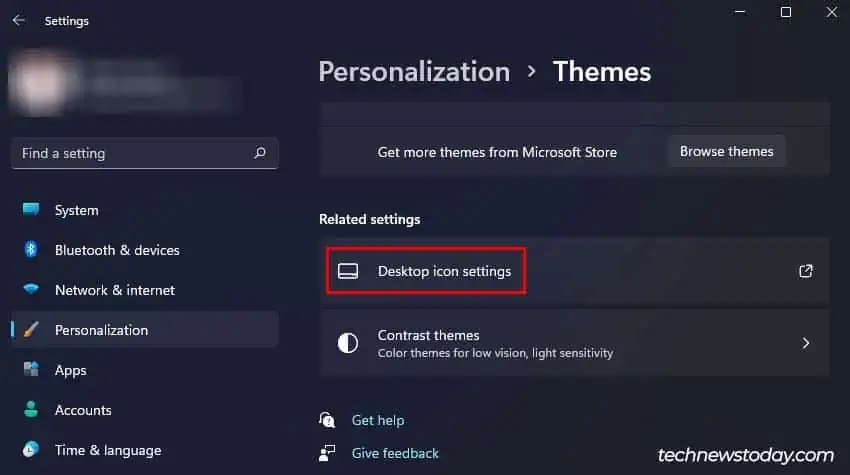Viewport: 850px width, 475px height.
Task: Click the Time & language globe icon
Action: tap(31, 450)
